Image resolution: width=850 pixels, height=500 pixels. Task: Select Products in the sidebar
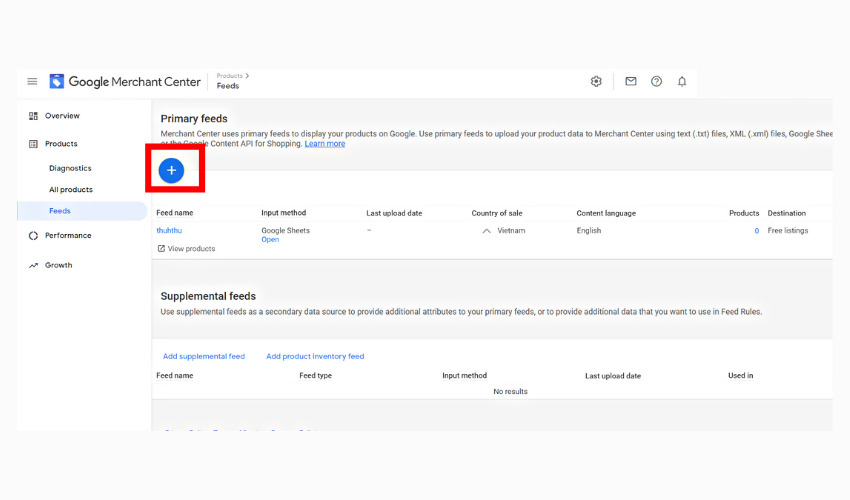(61, 144)
